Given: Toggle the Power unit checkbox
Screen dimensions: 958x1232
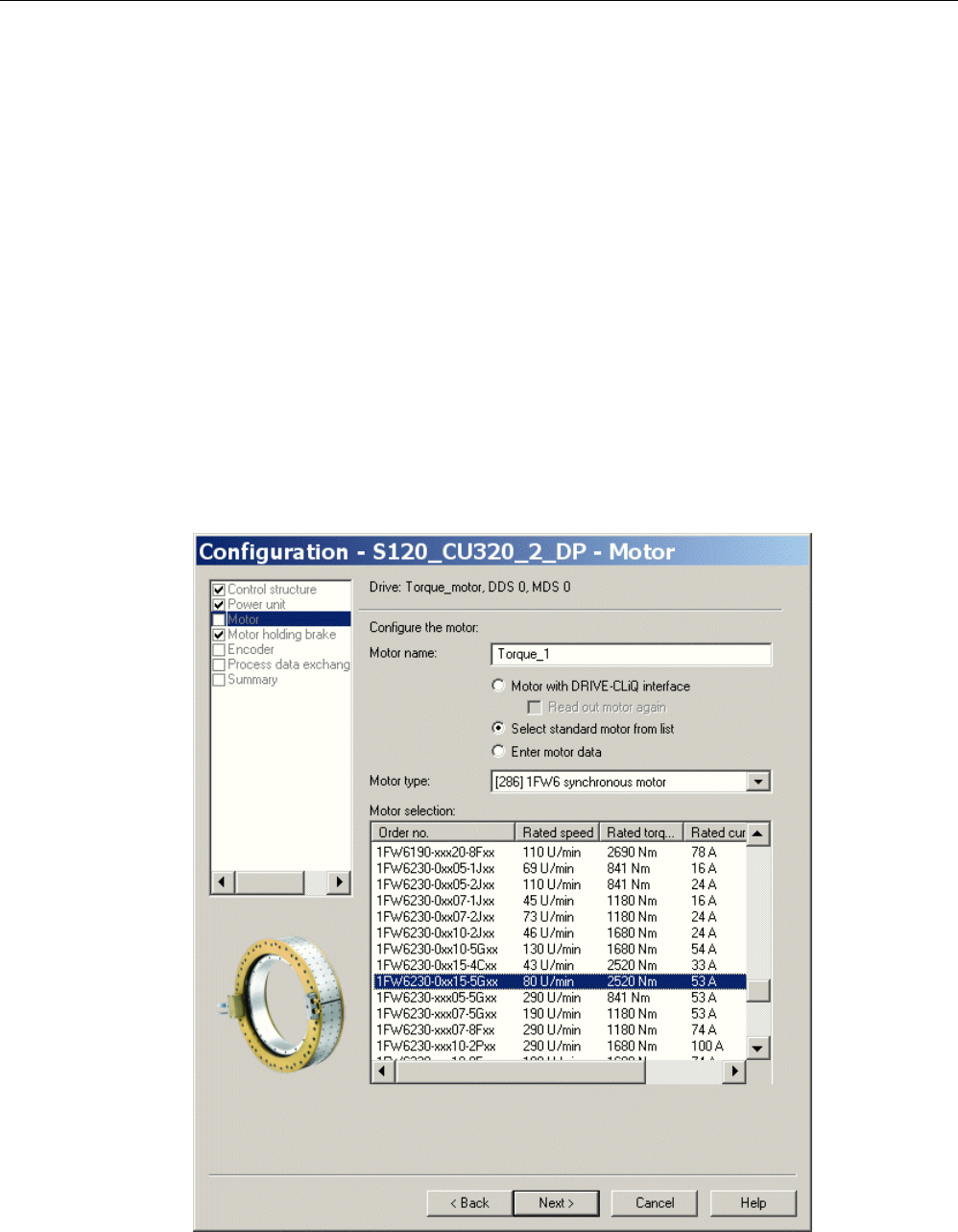Looking at the screenshot, I should [219, 605].
